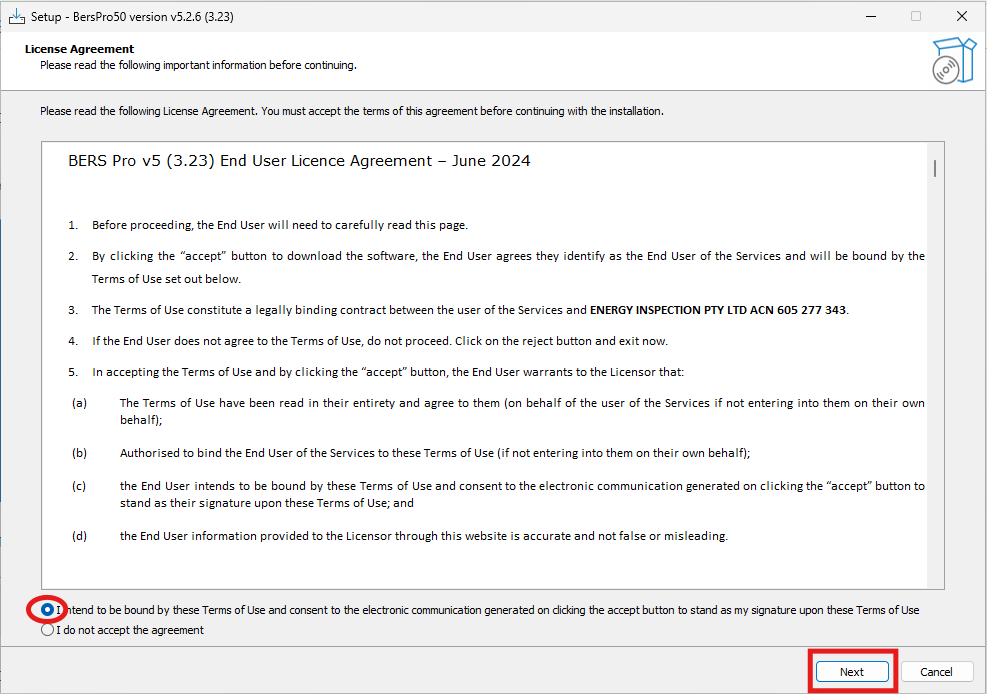Click the window title 'Setup - BersPro50 version v5.2.6'
Screen dimensions: 987x694
pyautogui.click(x=132, y=17)
